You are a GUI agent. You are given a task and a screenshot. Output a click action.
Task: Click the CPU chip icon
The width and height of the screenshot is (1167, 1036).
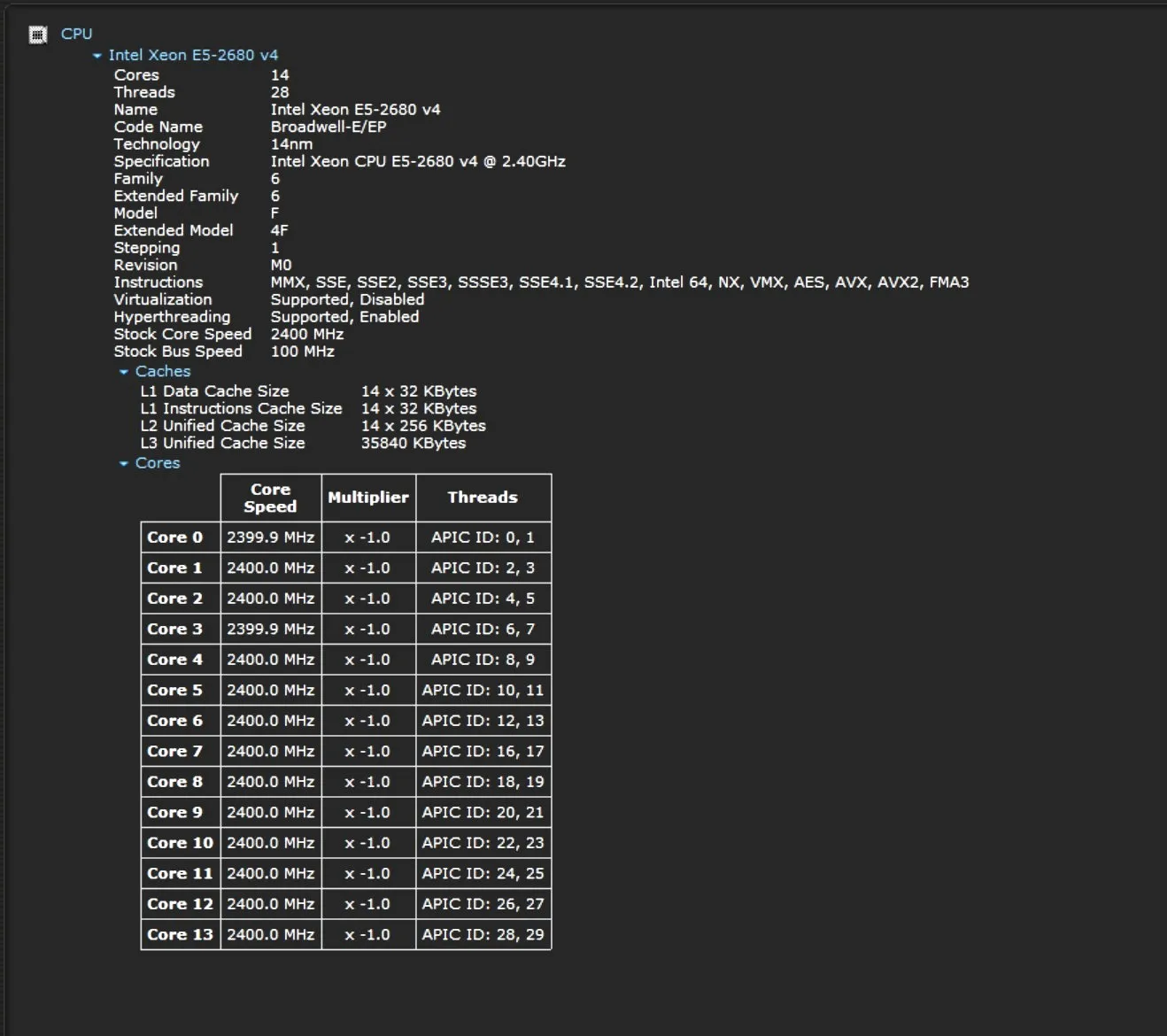point(37,35)
